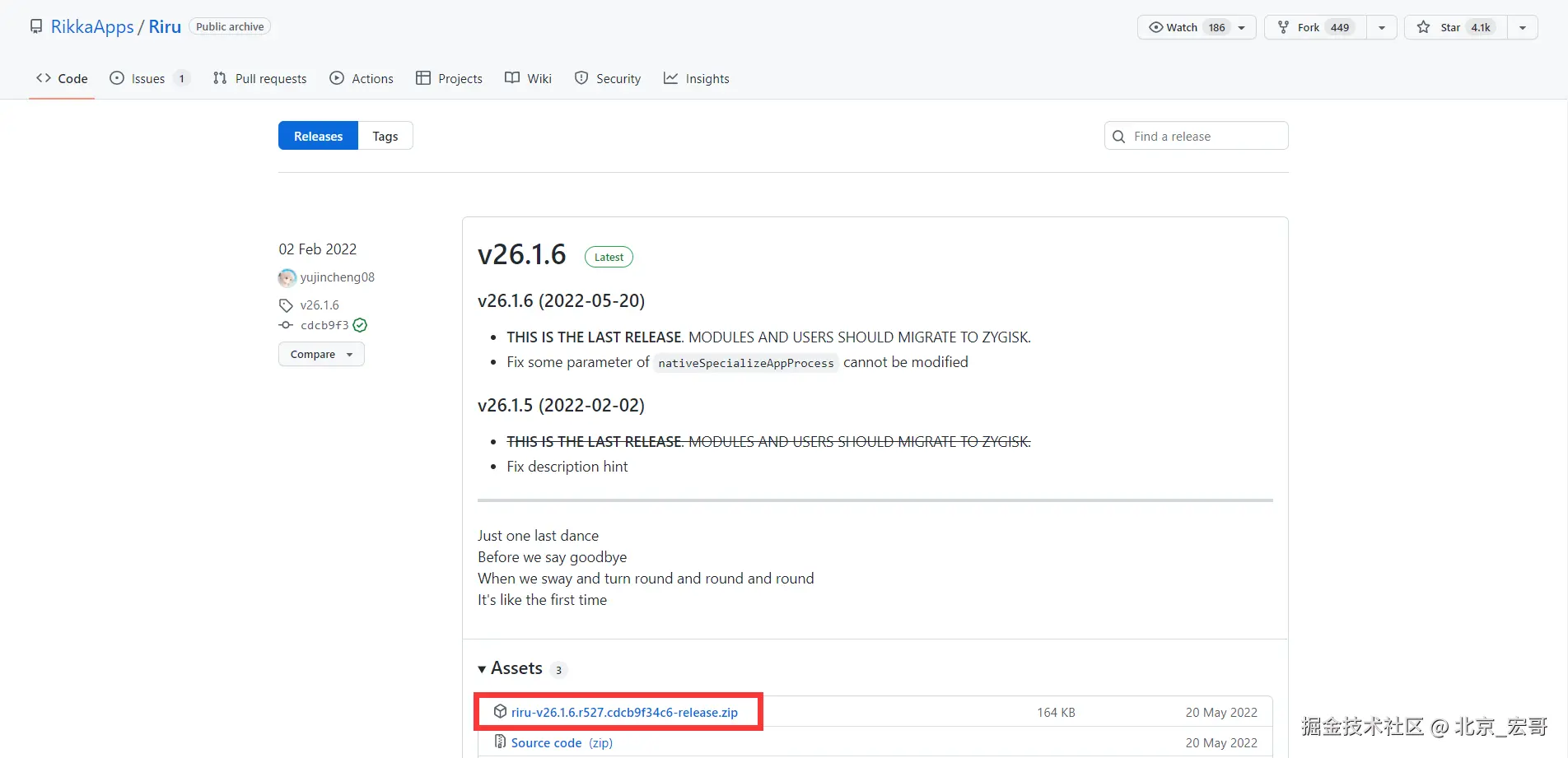Switch to the Tags view

click(385, 136)
